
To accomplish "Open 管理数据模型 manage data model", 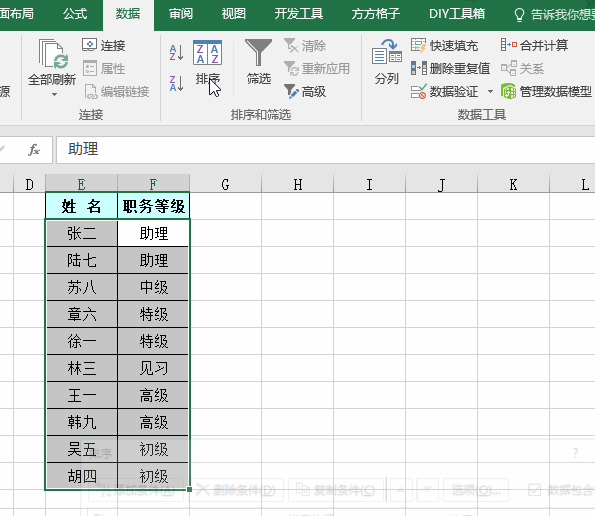I will pos(546,91).
